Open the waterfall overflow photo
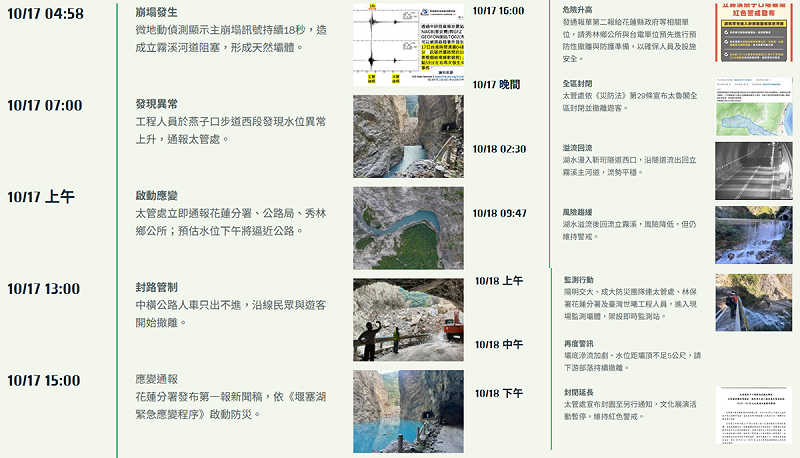 pyautogui.click(x=753, y=234)
